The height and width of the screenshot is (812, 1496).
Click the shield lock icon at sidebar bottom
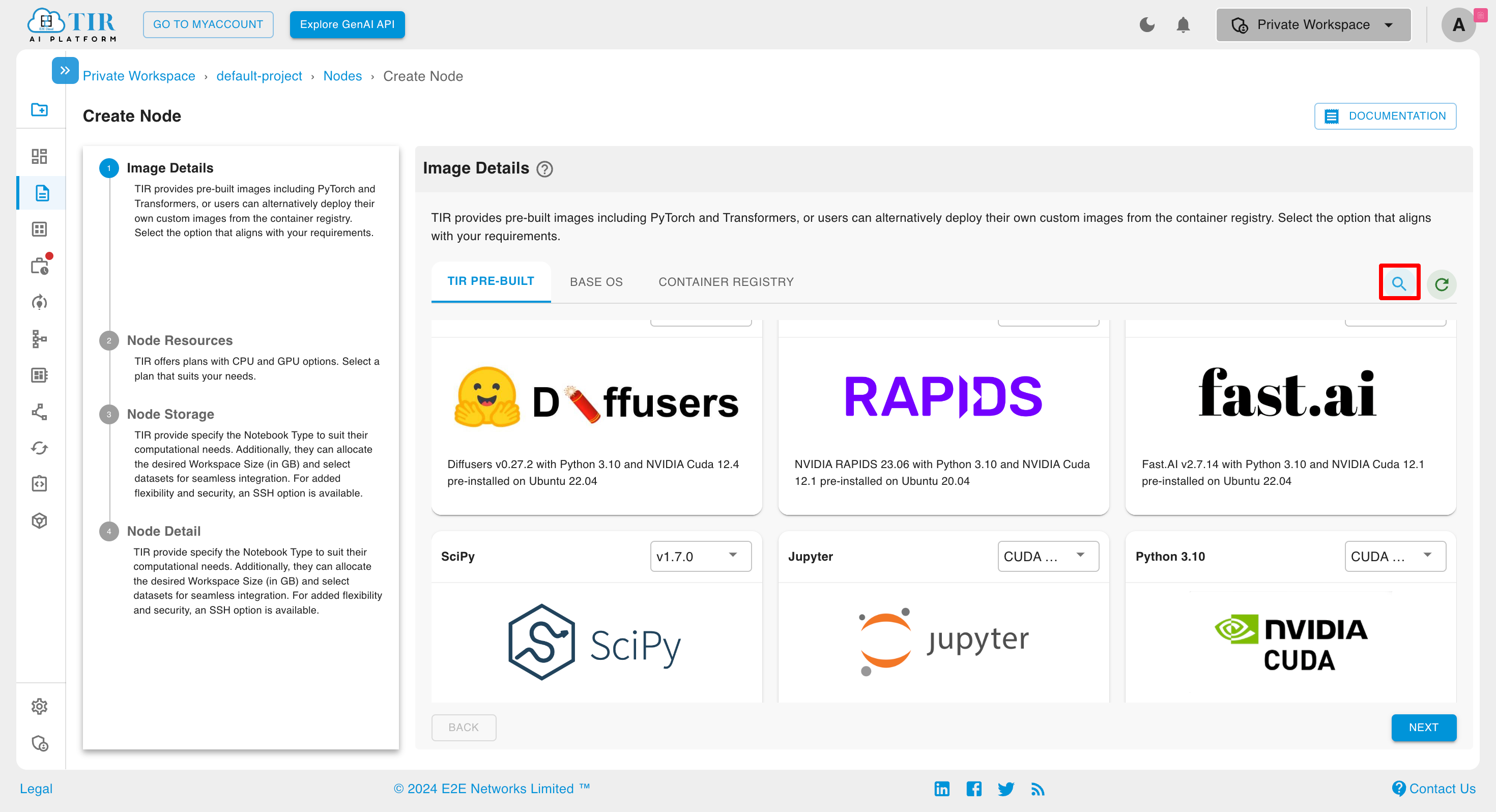(x=40, y=743)
